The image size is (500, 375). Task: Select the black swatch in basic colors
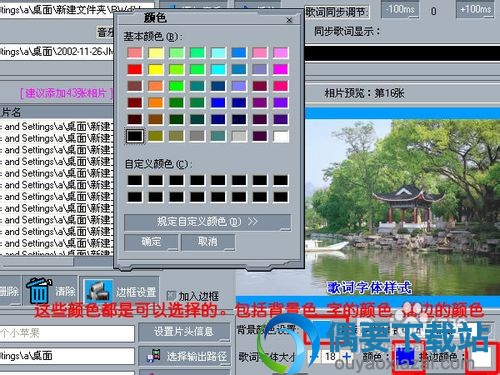click(135, 136)
